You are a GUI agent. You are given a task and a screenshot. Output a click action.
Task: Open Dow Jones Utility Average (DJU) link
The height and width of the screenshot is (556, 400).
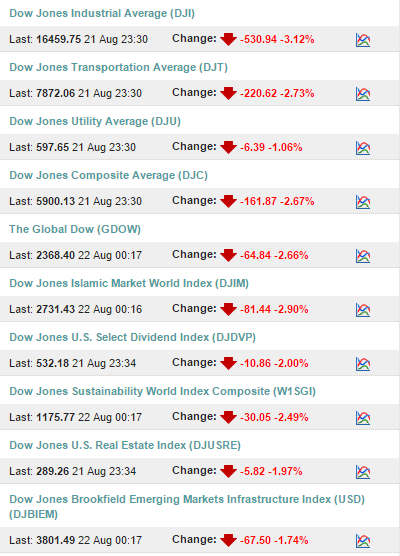[95, 121]
